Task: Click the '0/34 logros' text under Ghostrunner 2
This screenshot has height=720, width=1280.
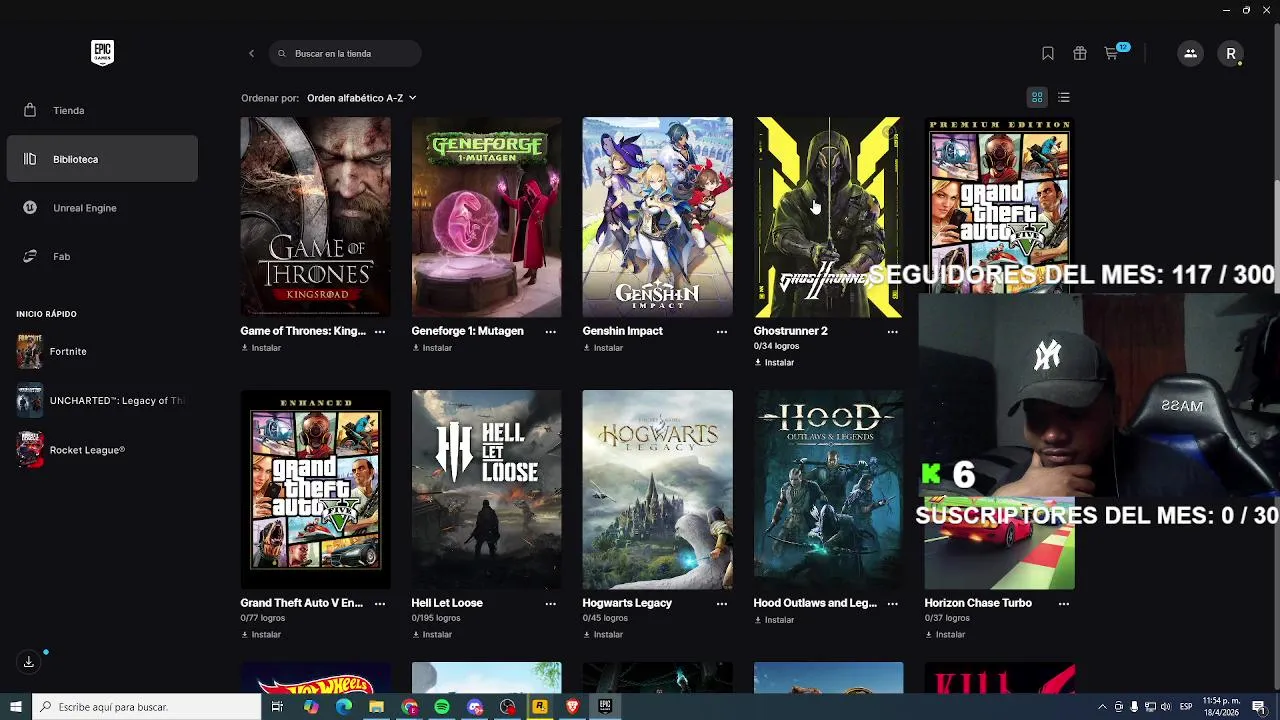Action: (776, 346)
